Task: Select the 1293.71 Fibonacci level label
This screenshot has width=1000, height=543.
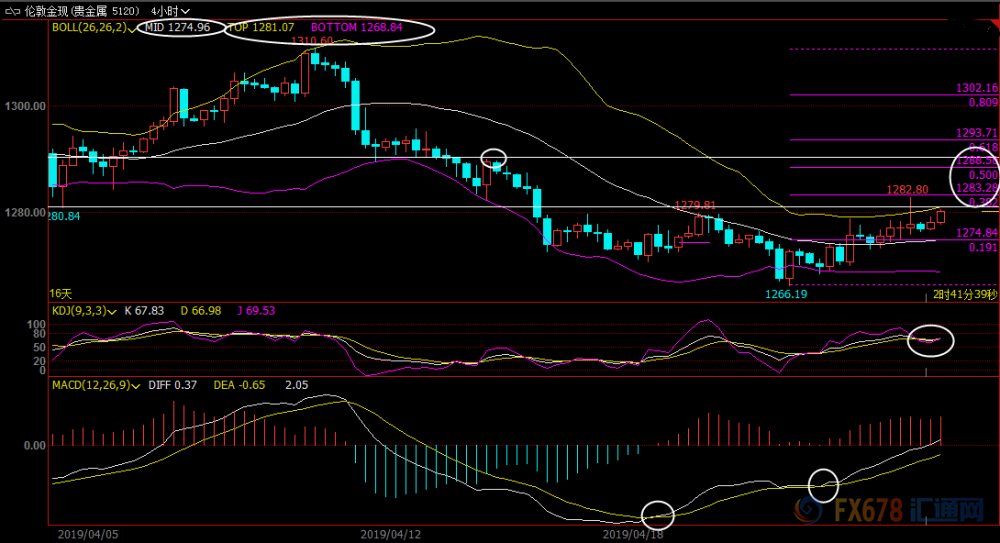Action: pos(976,133)
